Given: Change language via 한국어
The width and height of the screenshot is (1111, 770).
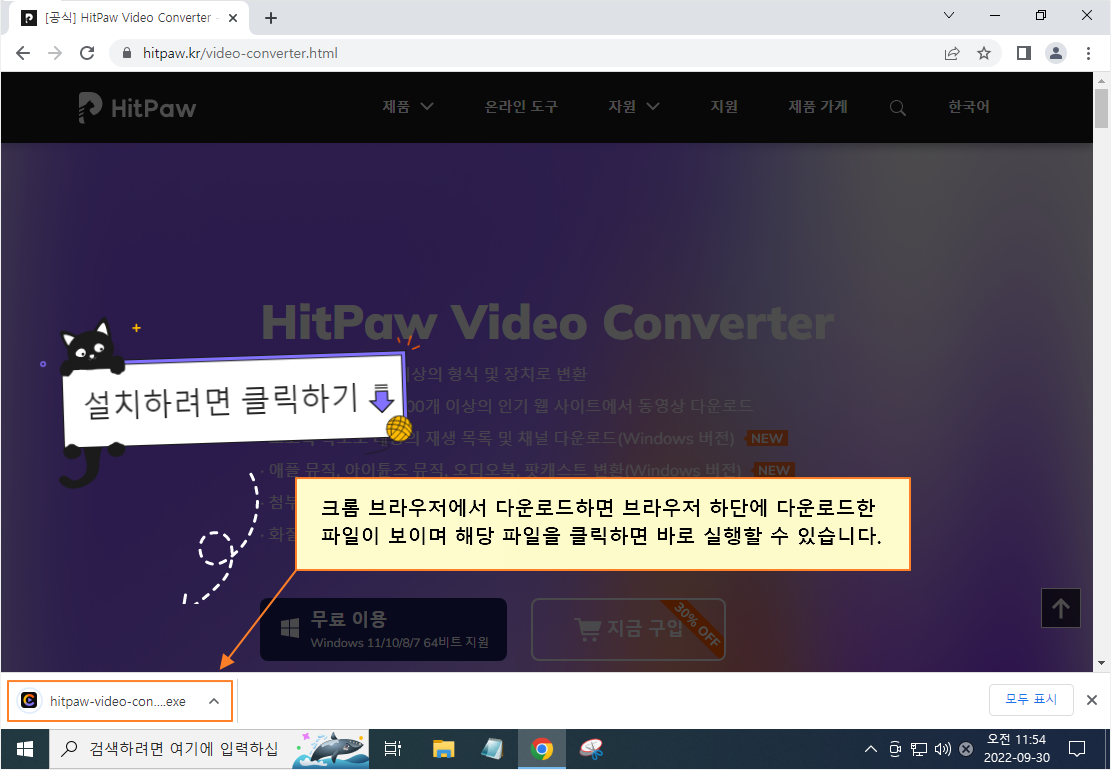Looking at the screenshot, I should (x=969, y=106).
